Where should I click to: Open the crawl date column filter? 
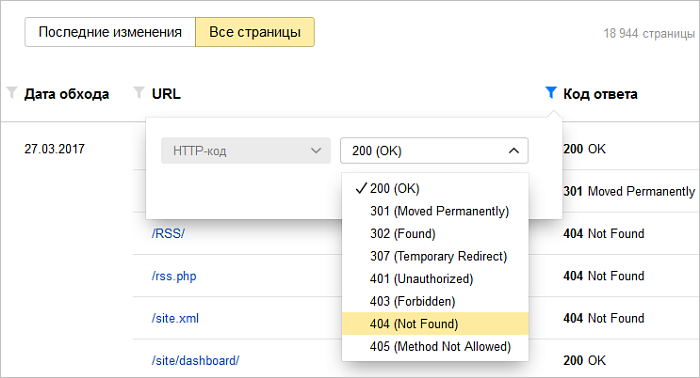coord(12,93)
